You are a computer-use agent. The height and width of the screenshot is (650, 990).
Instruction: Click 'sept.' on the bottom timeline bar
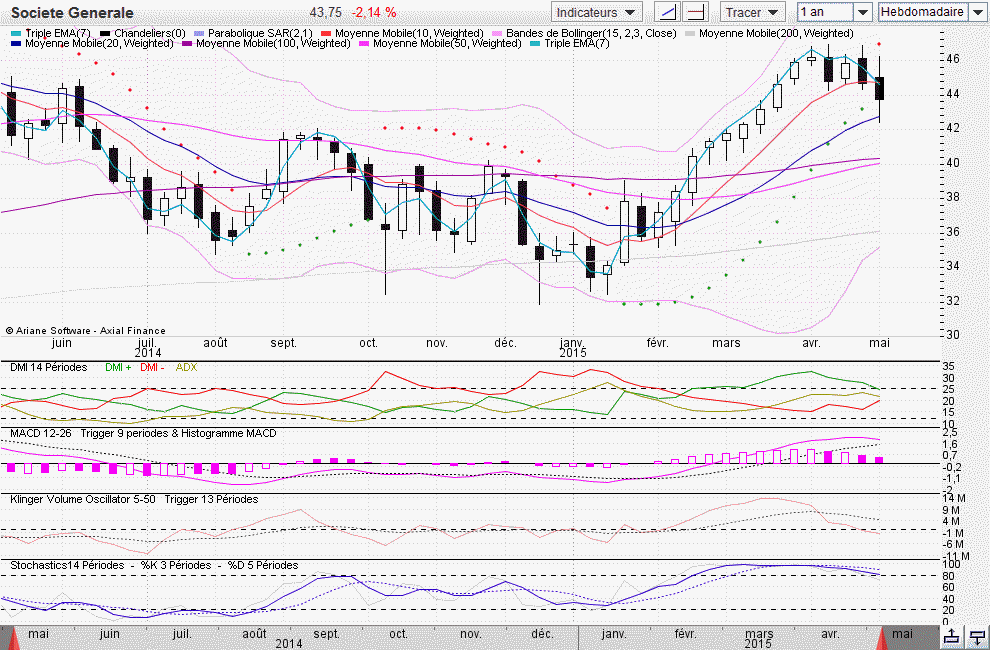point(326,634)
